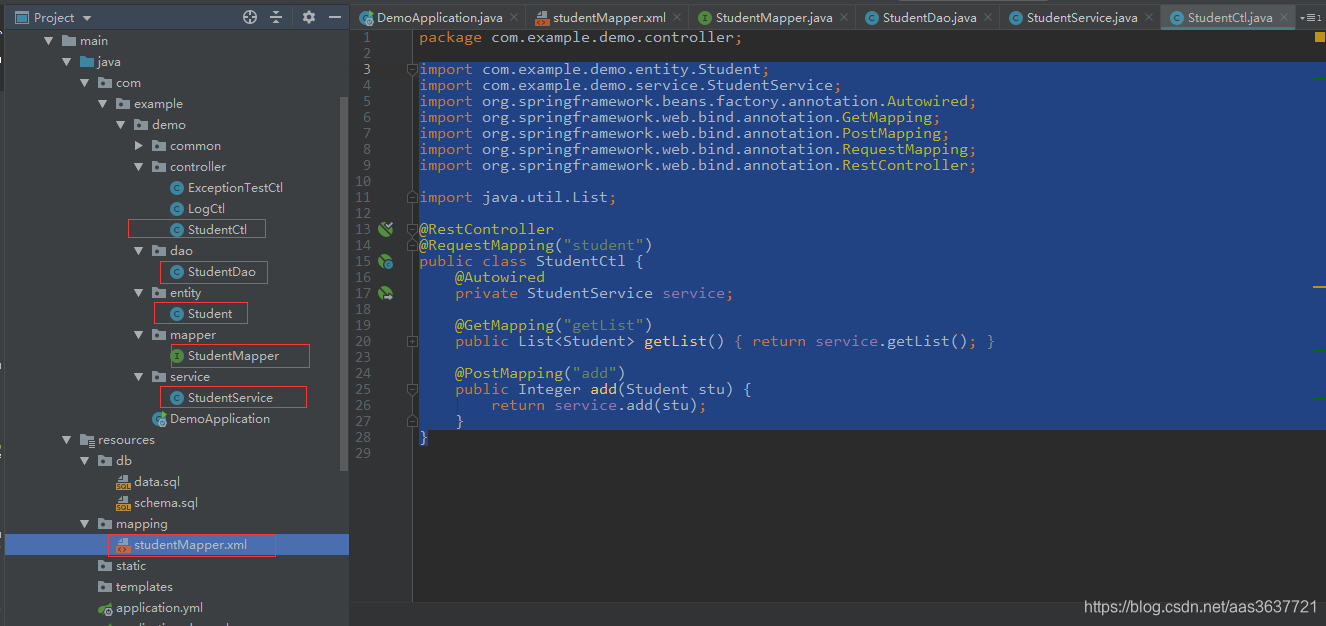The image size is (1326, 626).
Task: Click the class gutter icon on line 15
Action: (386, 261)
